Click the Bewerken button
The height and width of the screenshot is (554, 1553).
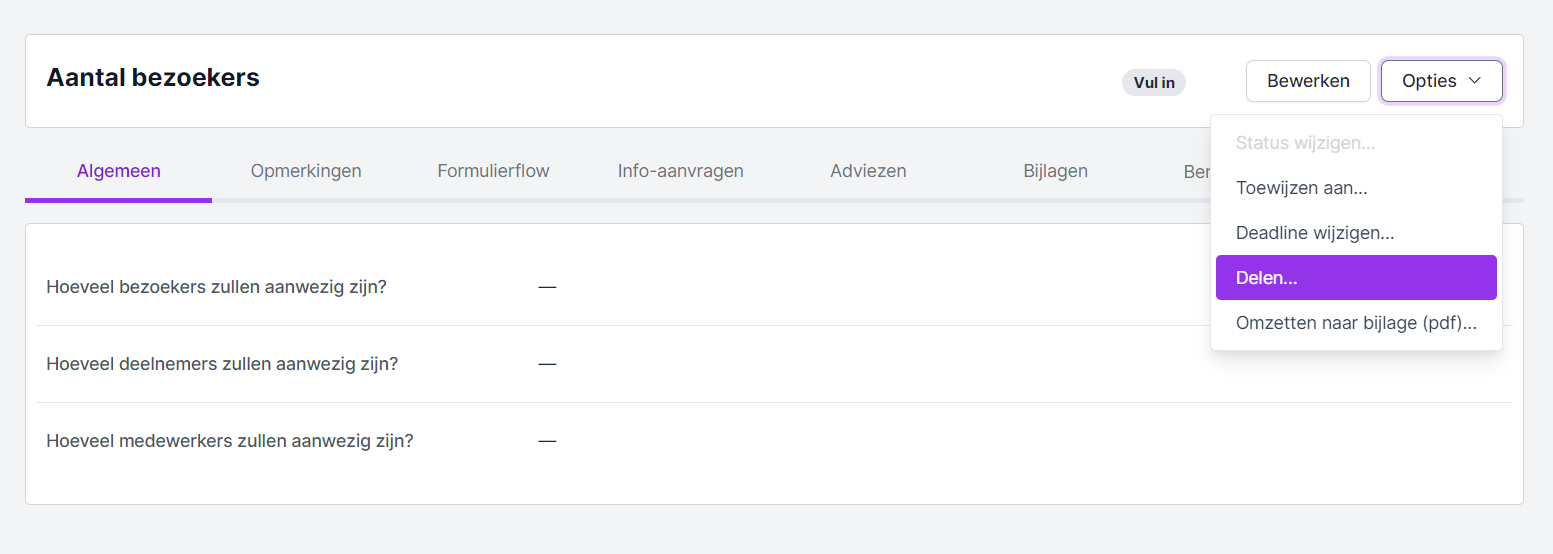pos(1308,81)
